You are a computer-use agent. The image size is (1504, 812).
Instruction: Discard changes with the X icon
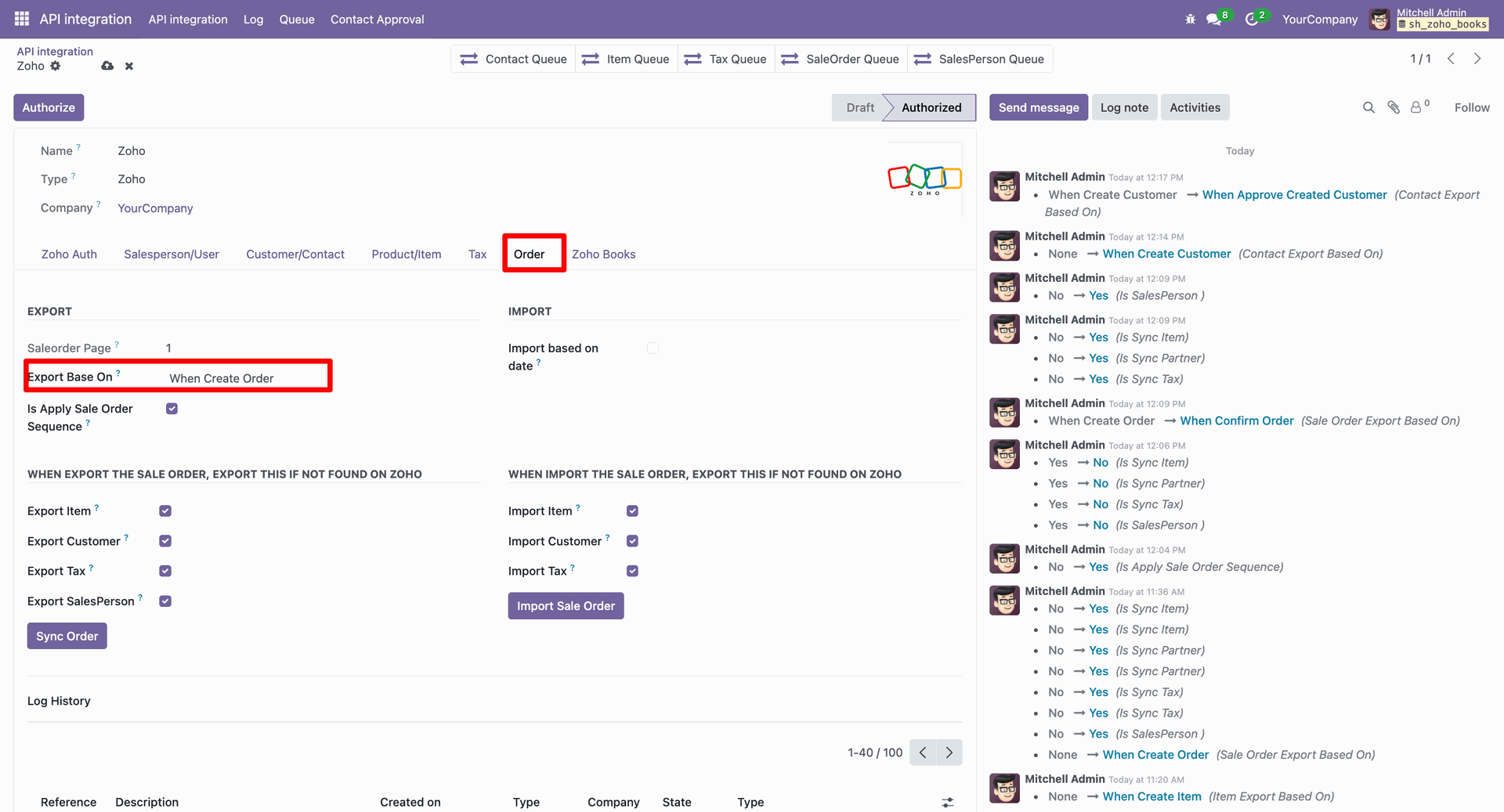129,66
